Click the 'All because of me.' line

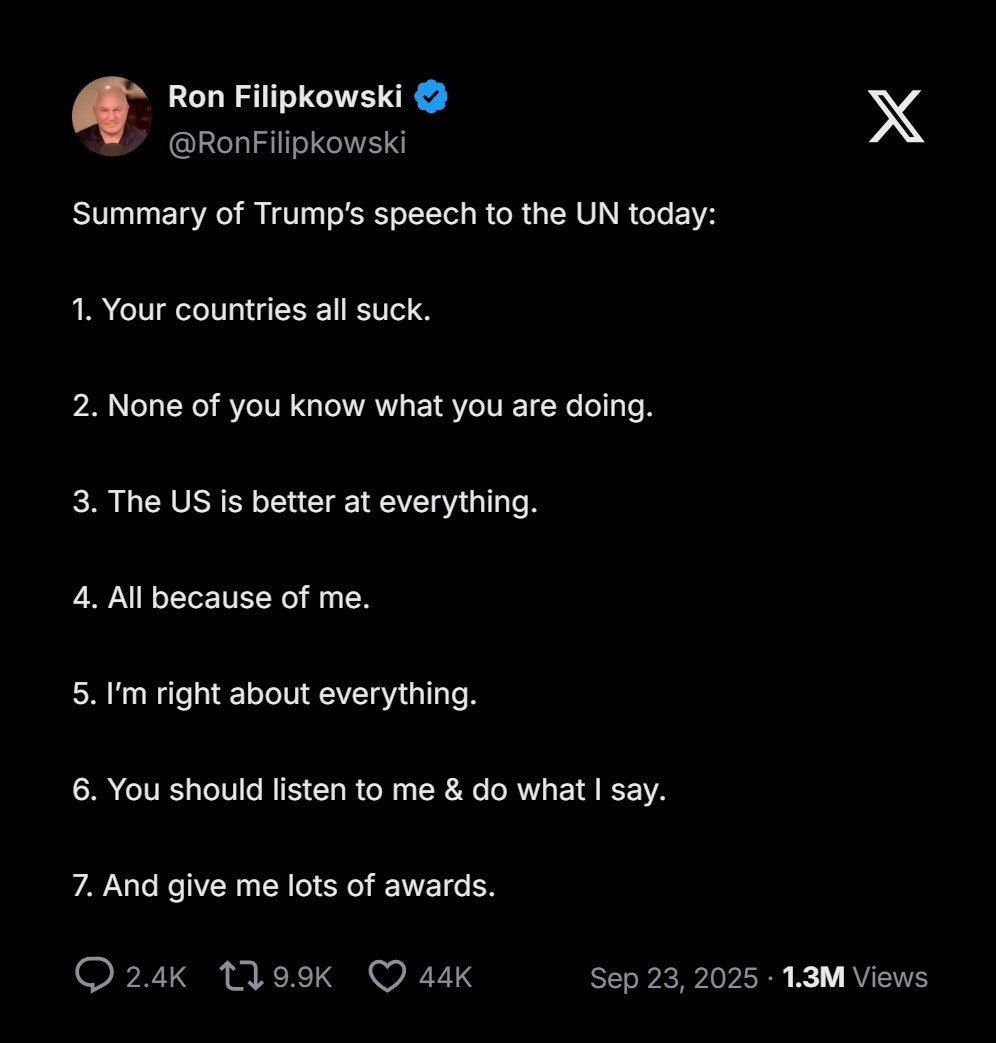point(221,598)
